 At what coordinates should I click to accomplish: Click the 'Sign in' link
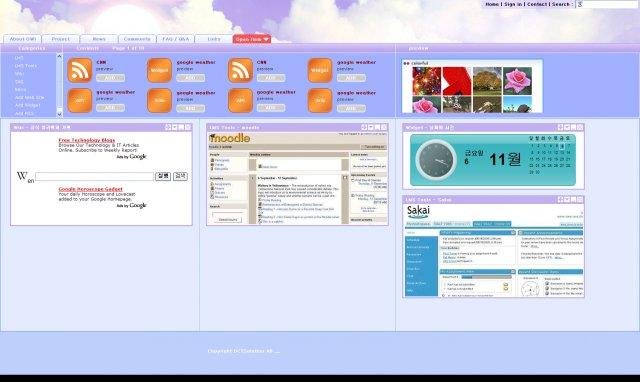coord(513,4)
